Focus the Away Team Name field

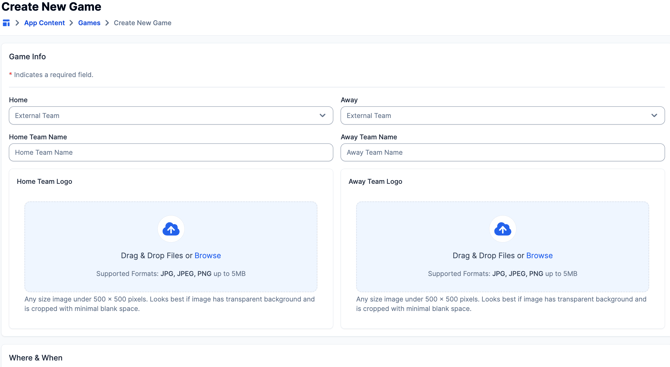pyautogui.click(x=502, y=153)
